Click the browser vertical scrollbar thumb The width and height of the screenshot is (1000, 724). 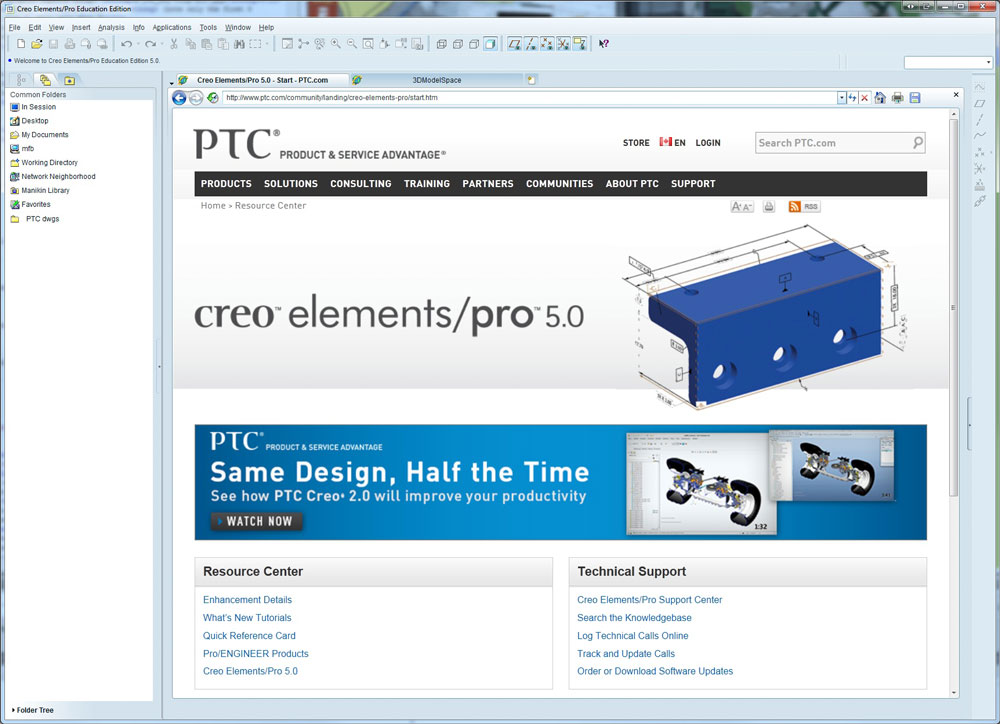coord(953,306)
